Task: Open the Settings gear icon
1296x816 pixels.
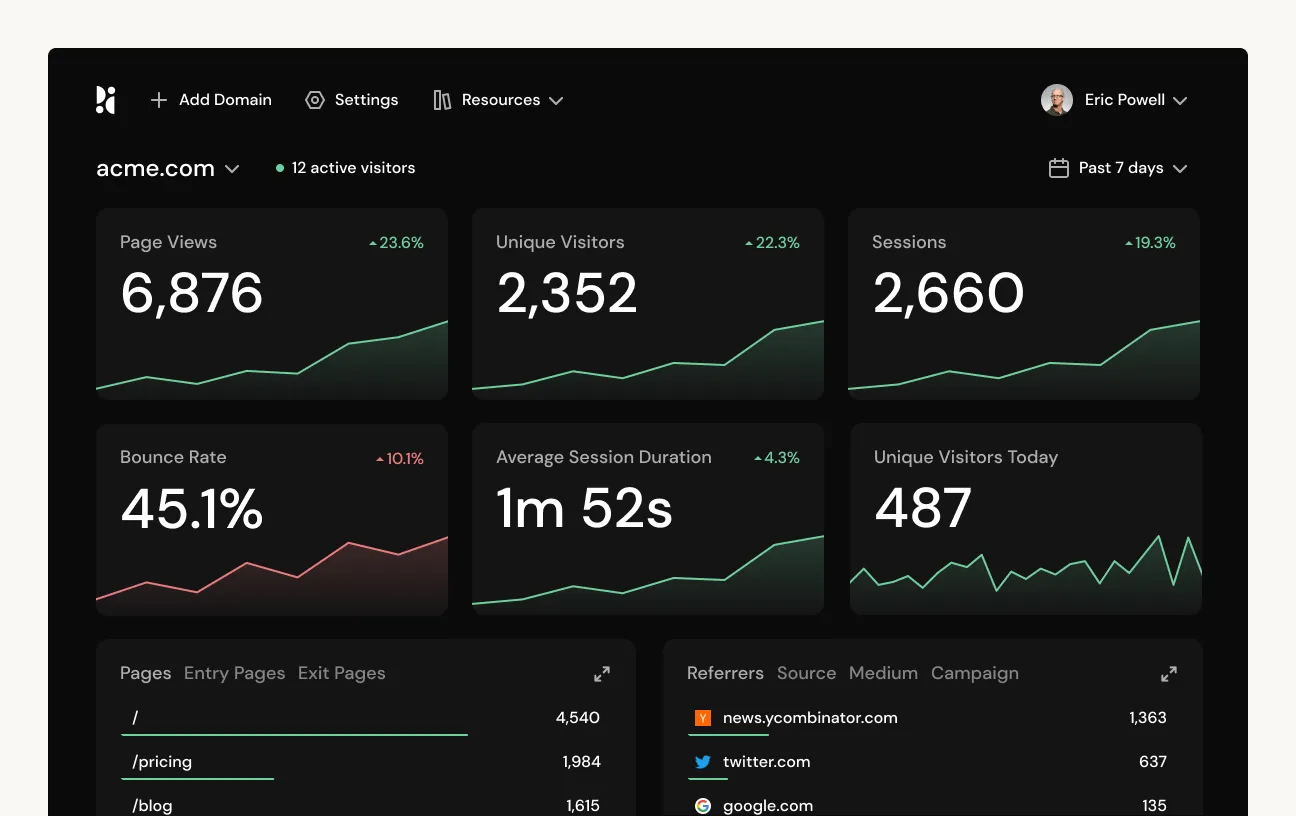Action: pyautogui.click(x=314, y=100)
